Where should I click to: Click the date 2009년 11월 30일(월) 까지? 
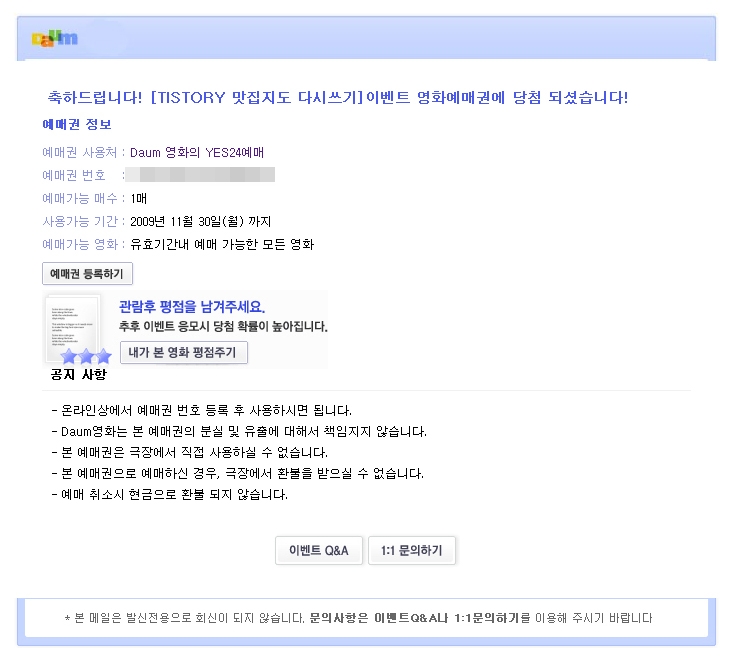[x=200, y=222]
